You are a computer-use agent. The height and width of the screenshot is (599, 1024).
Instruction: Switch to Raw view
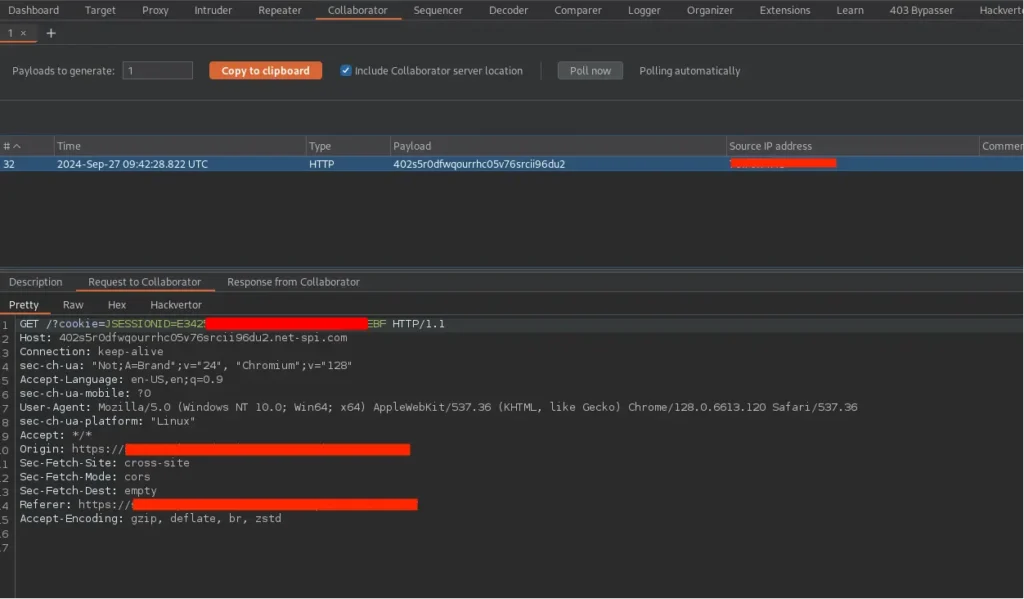coord(73,305)
